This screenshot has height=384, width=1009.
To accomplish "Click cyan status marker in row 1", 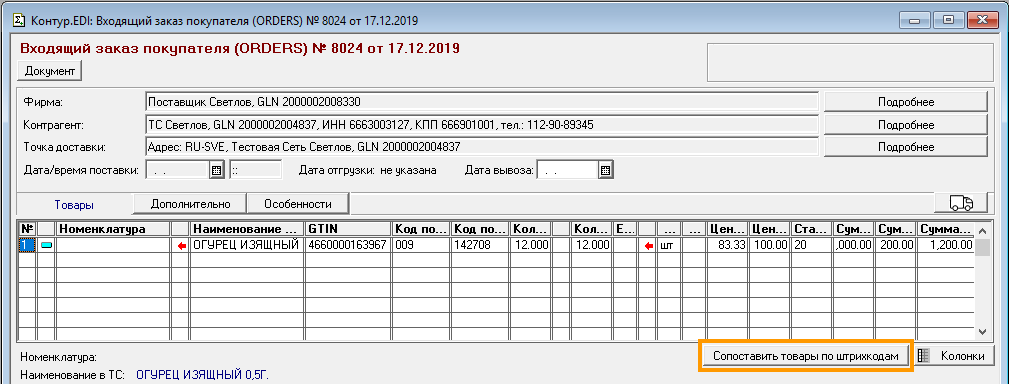I will [46, 246].
